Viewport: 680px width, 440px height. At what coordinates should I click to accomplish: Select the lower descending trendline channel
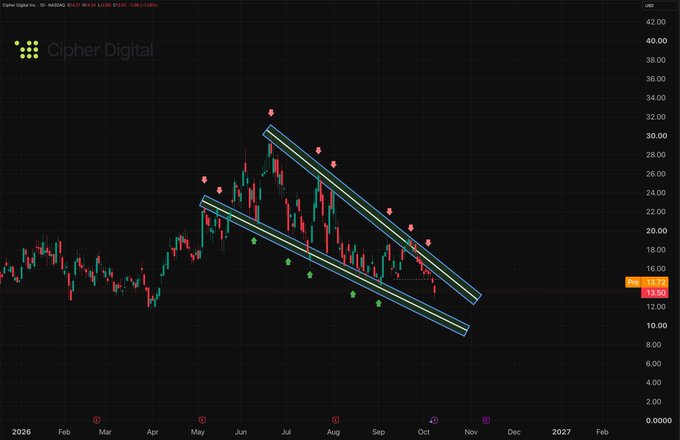[334, 265]
